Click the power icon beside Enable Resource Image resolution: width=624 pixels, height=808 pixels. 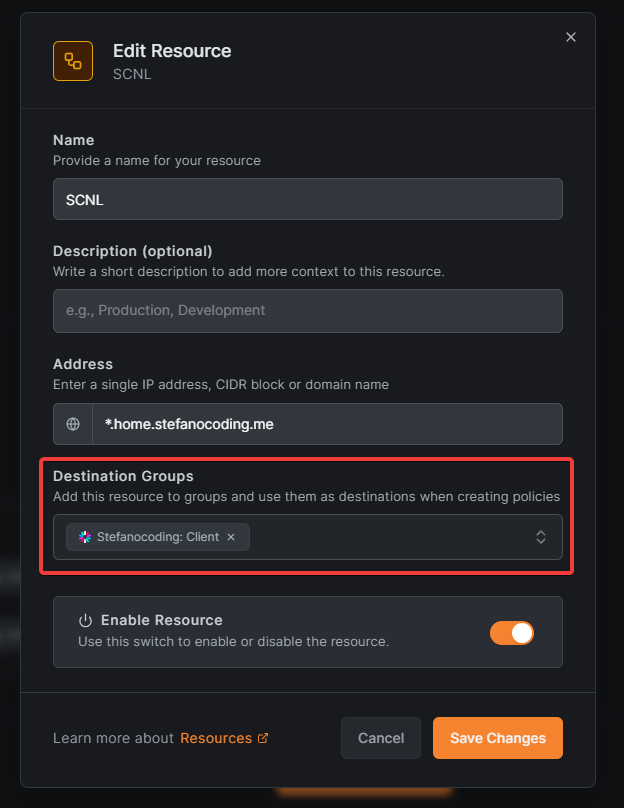[86, 620]
